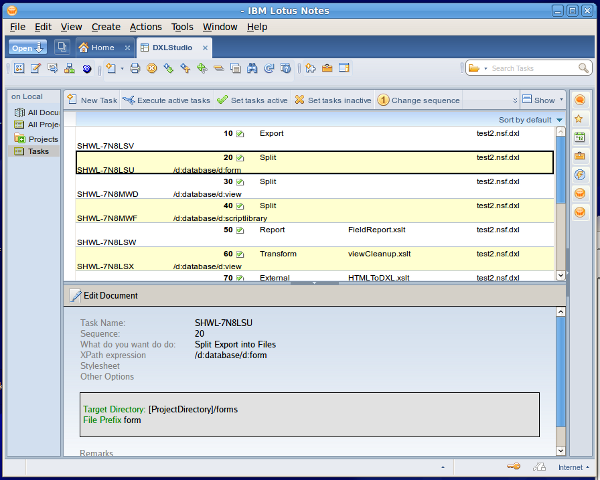Image resolution: width=600 pixels, height=480 pixels.
Task: Select the FieldReport.xslt cell
Action: [x=377, y=230]
